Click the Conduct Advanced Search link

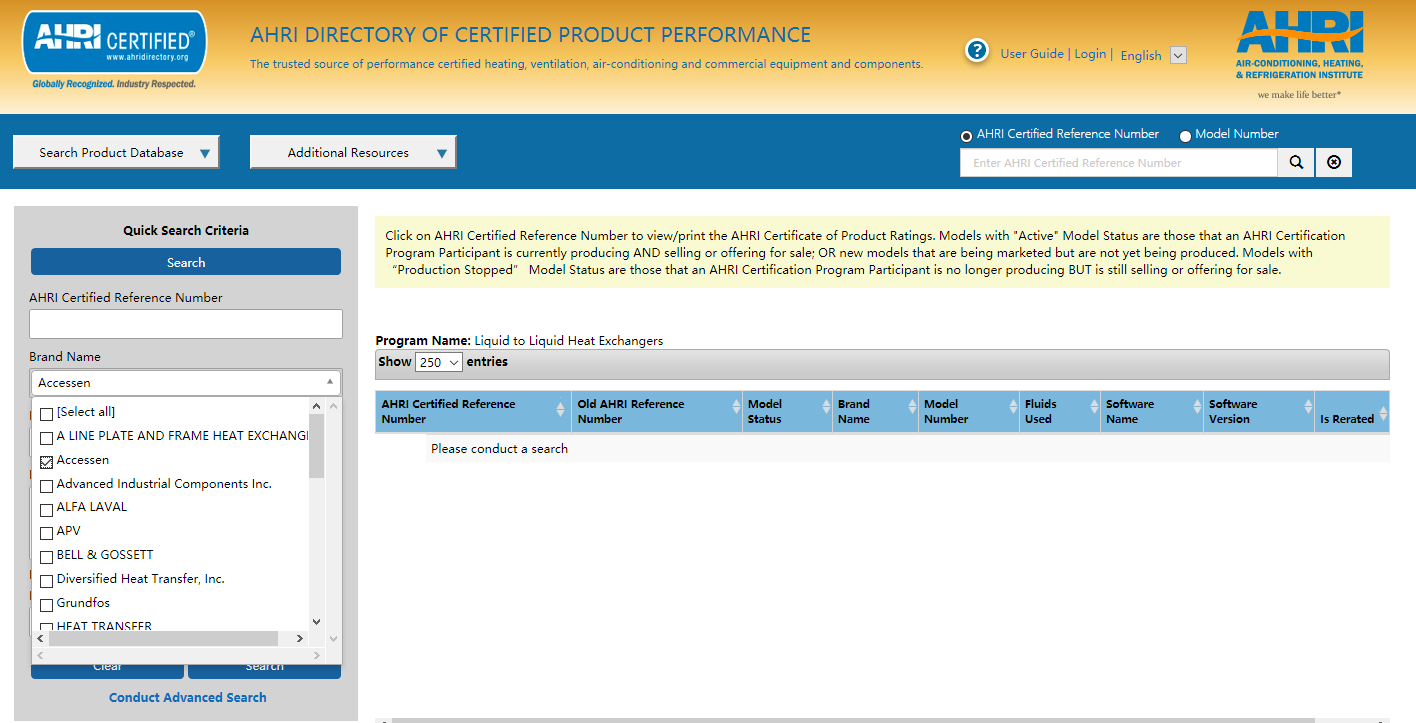pyautogui.click(x=187, y=697)
